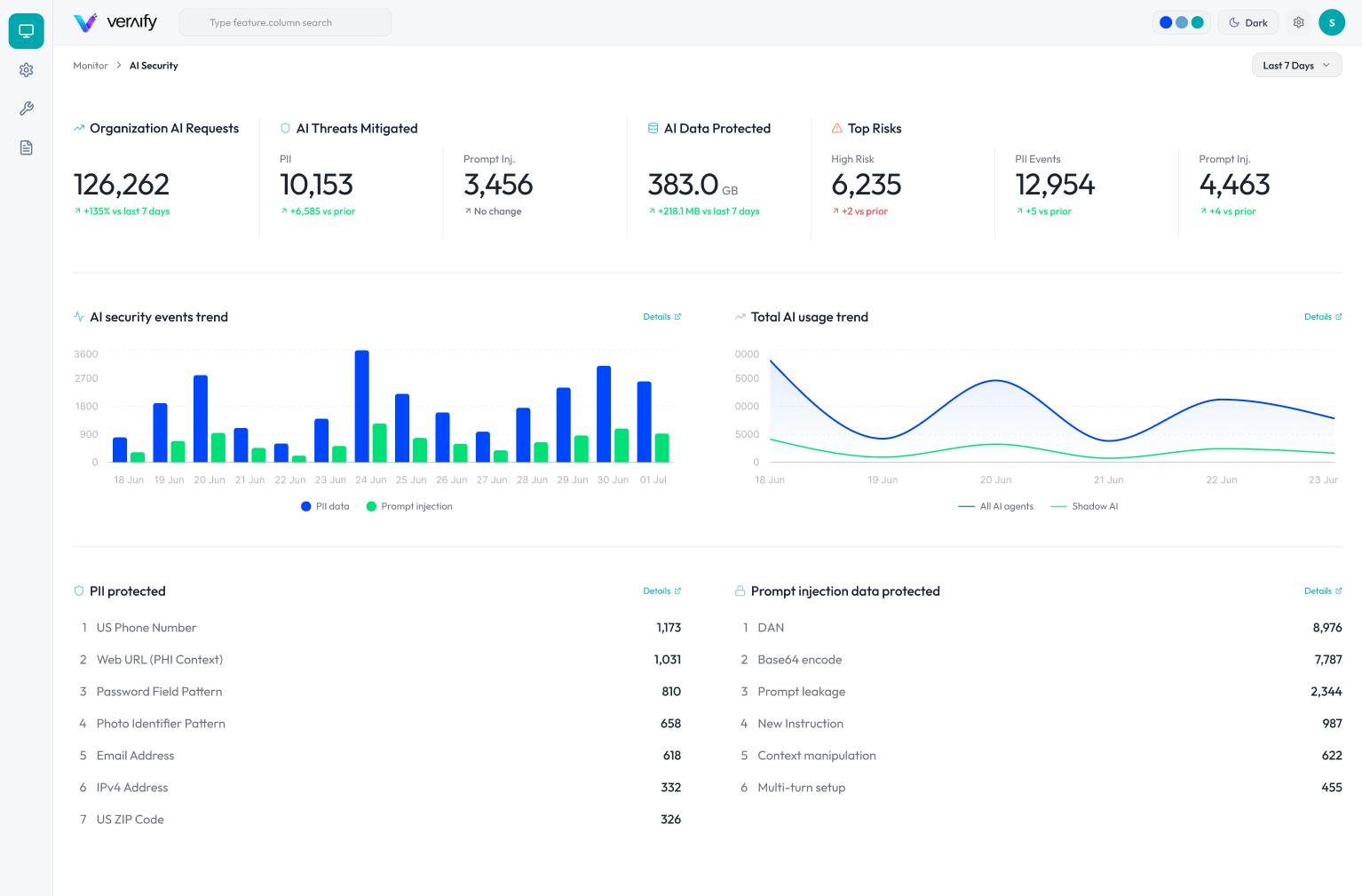Click the Verify logo
Viewport: 1362px width, 896px height.
click(115, 22)
